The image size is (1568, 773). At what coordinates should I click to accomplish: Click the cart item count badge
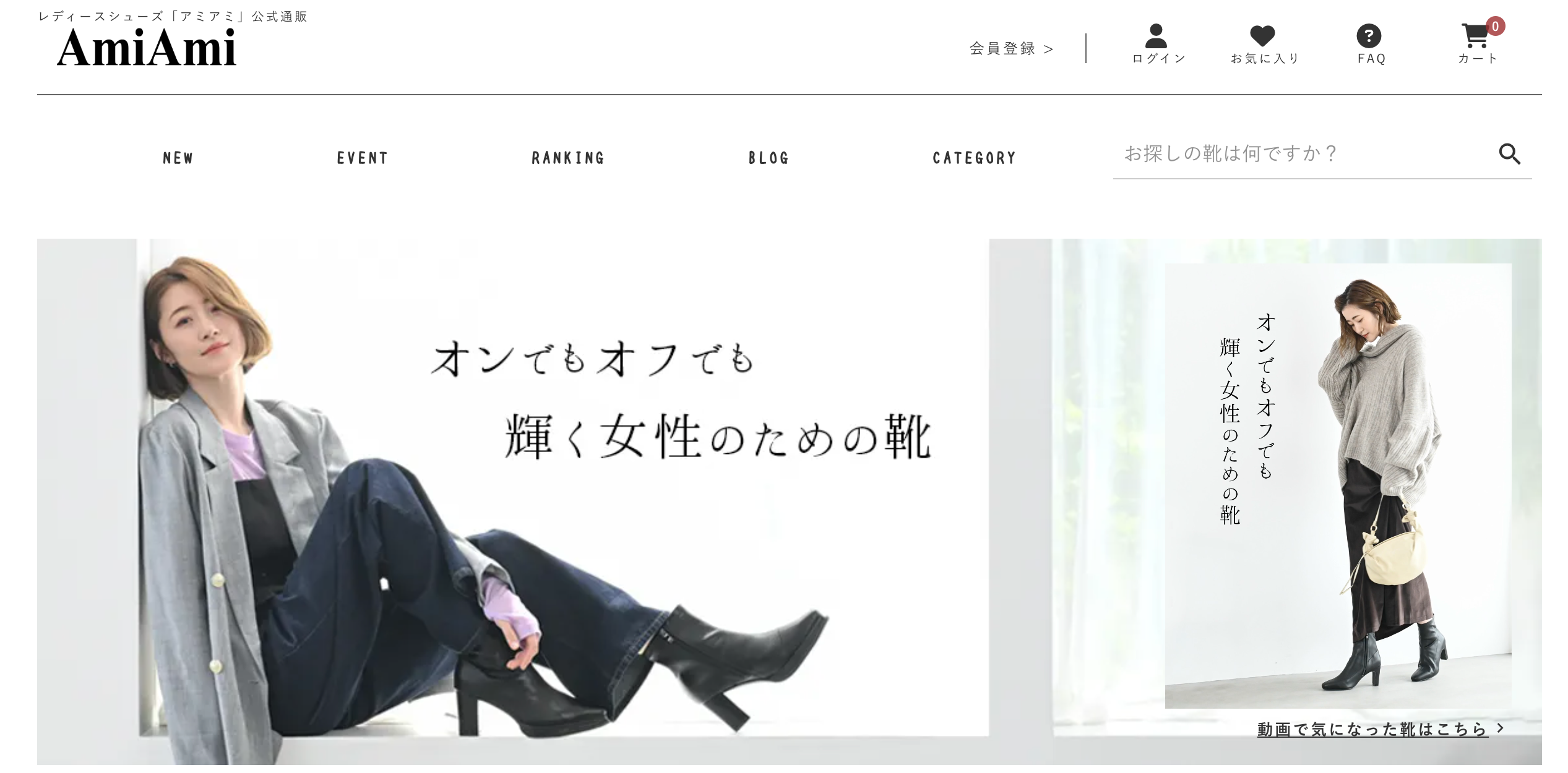(x=1495, y=26)
